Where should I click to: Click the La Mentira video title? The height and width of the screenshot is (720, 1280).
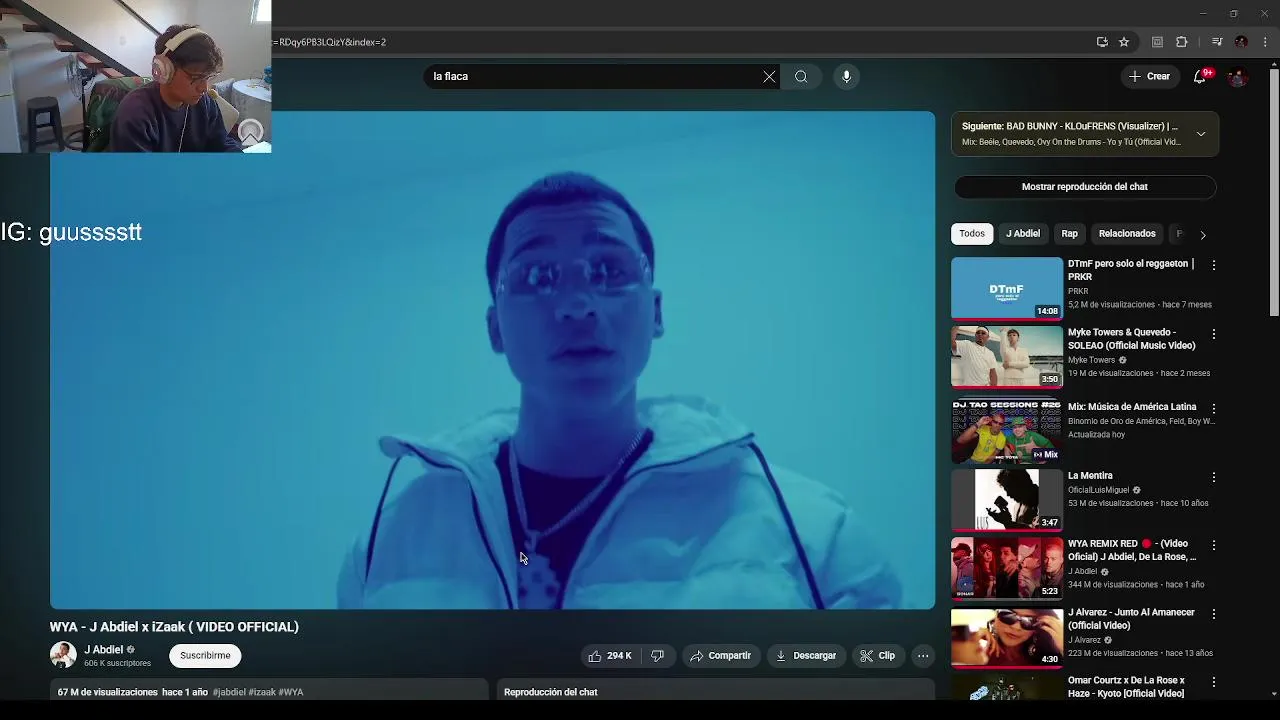(1090, 476)
